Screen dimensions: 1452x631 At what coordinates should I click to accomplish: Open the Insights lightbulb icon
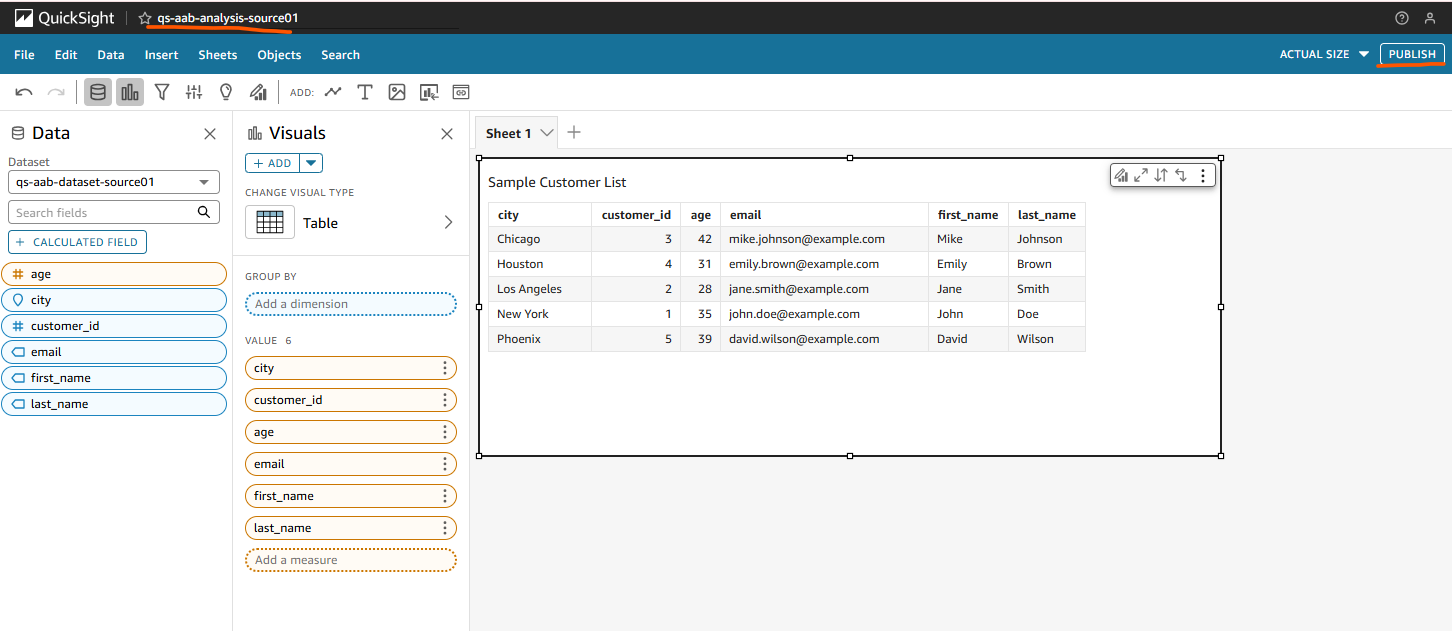tap(226, 93)
